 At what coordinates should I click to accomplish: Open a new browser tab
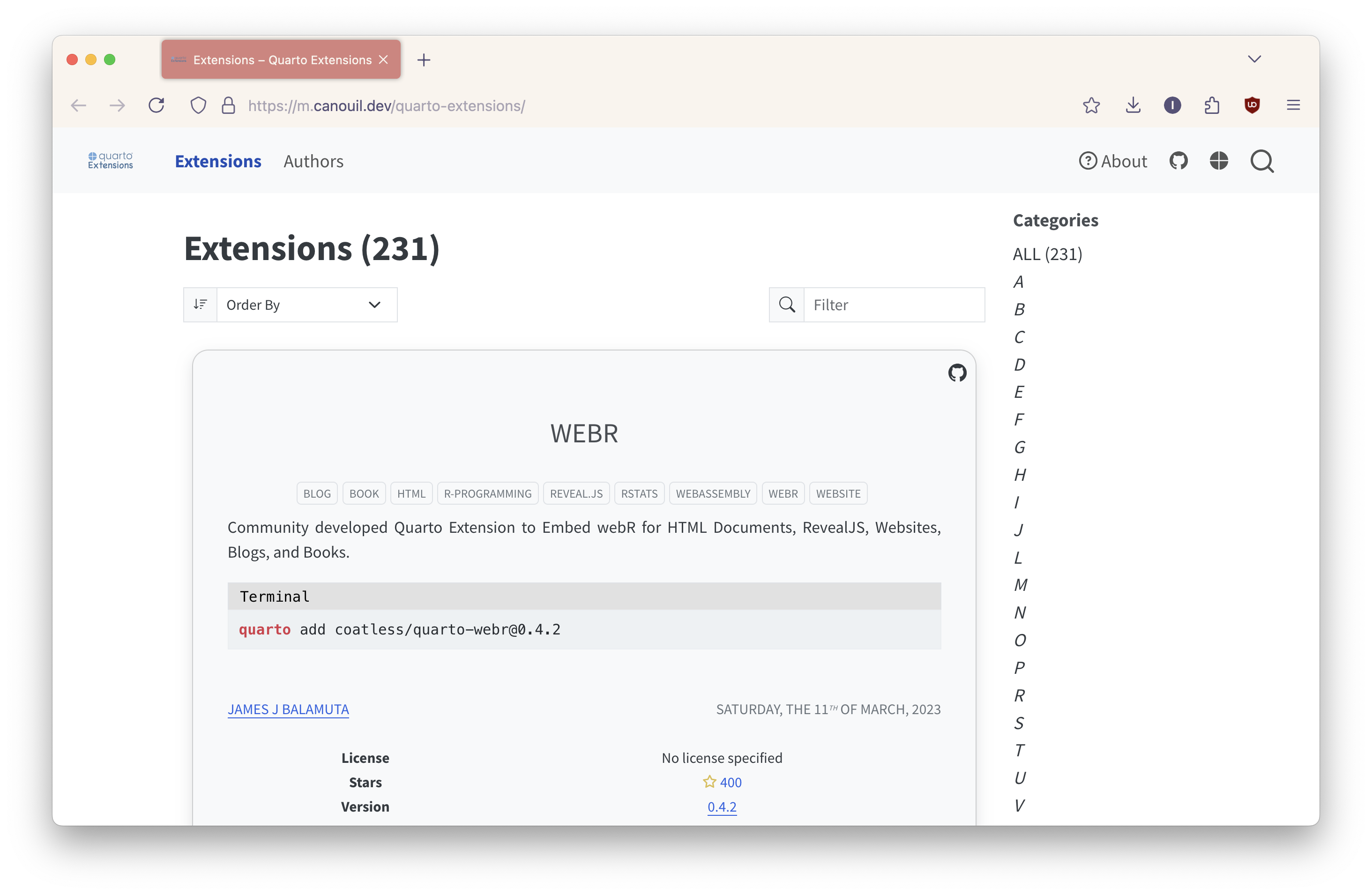pos(424,60)
